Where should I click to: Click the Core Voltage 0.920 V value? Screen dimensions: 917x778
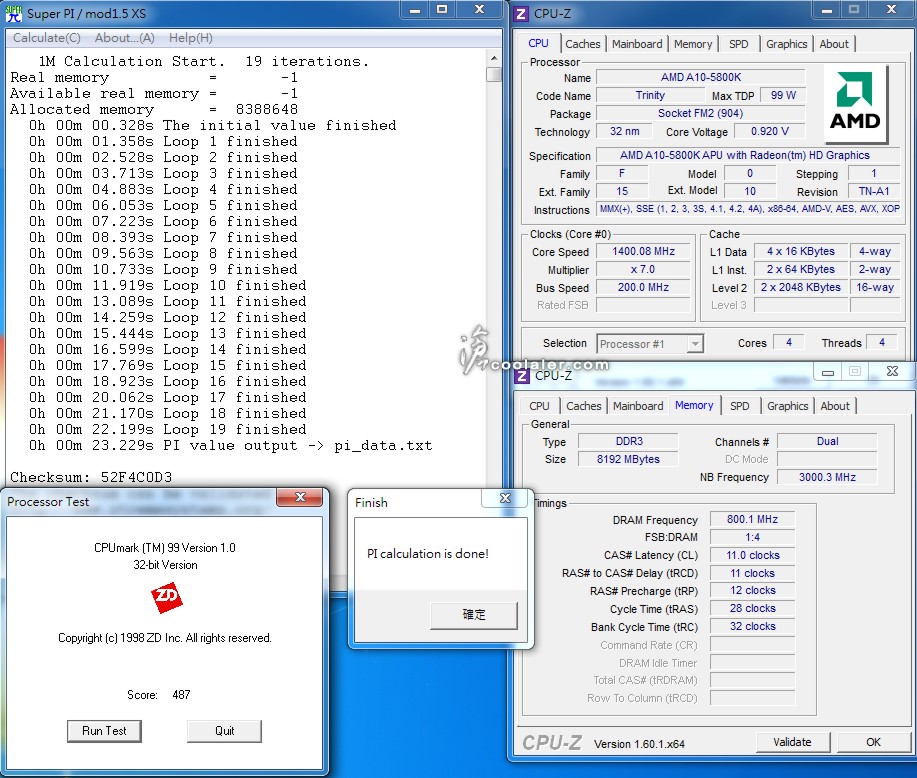(x=770, y=132)
